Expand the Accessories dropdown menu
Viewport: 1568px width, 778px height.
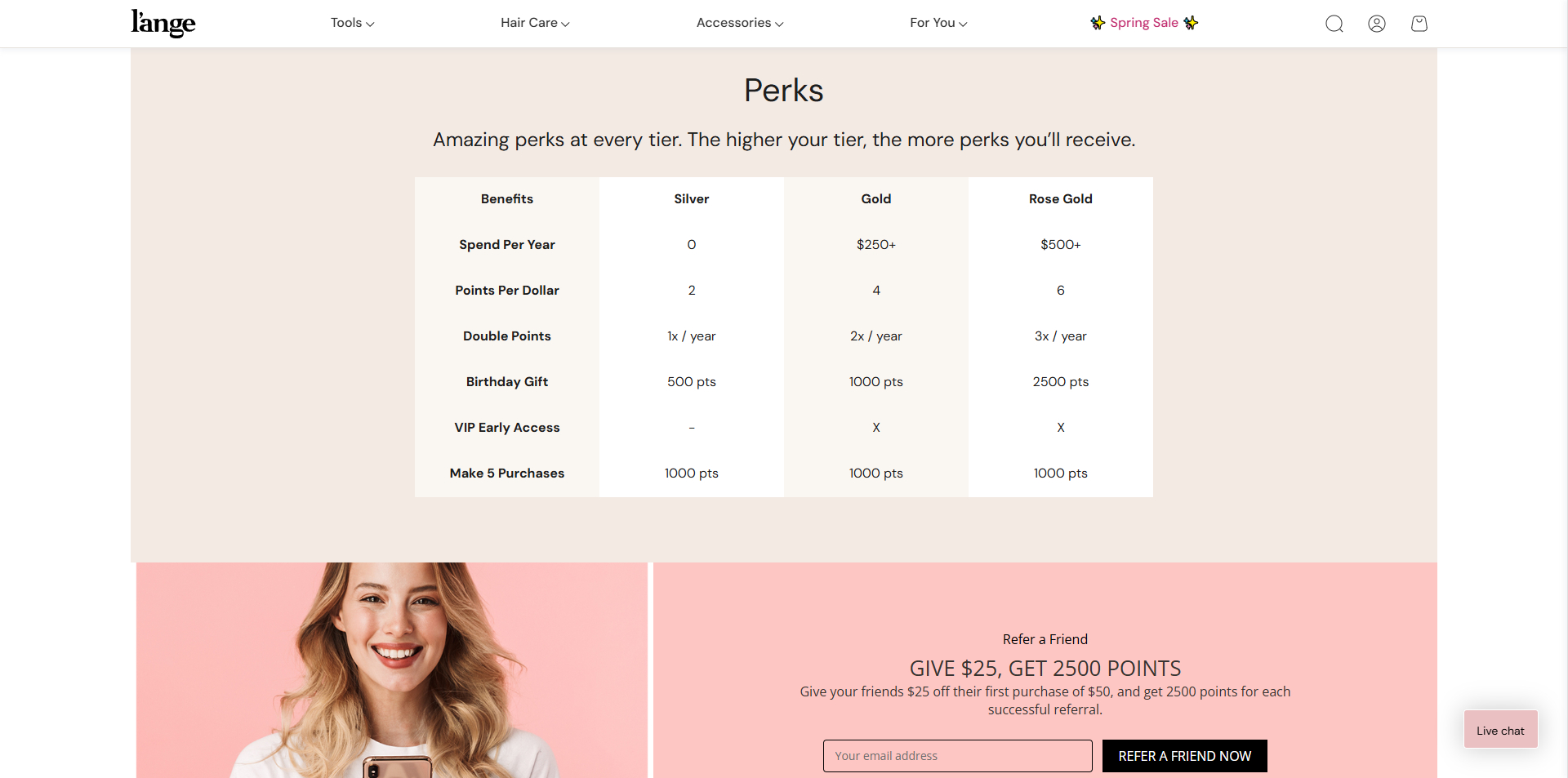tap(740, 23)
